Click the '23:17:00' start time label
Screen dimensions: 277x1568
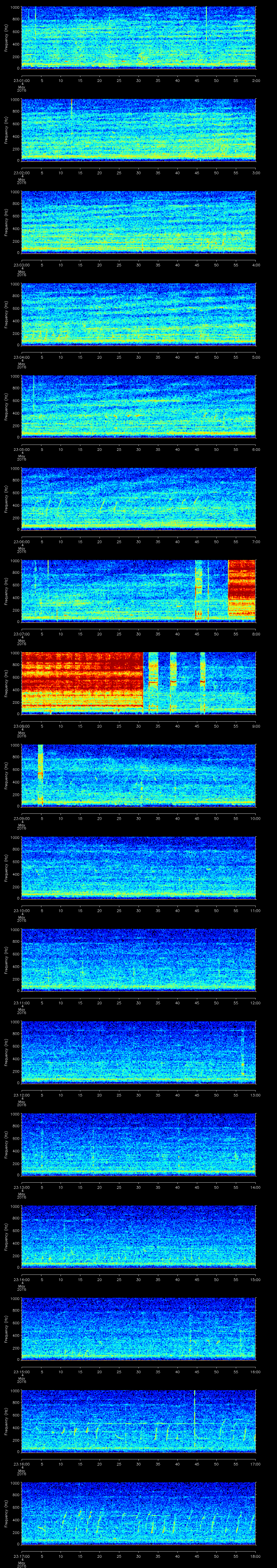tap(22, 1556)
